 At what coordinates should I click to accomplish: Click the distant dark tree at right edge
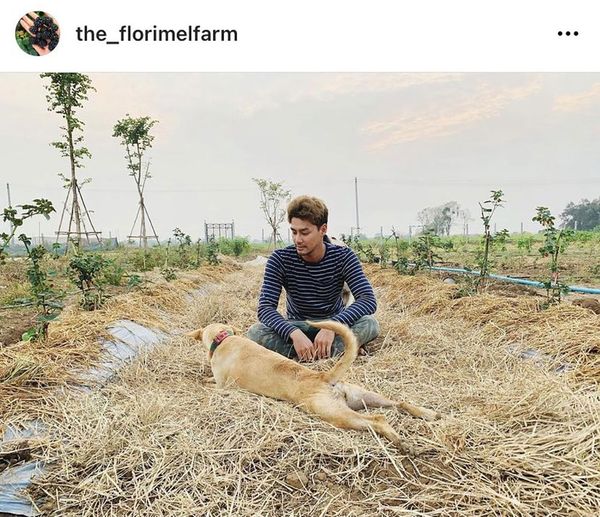(582, 214)
